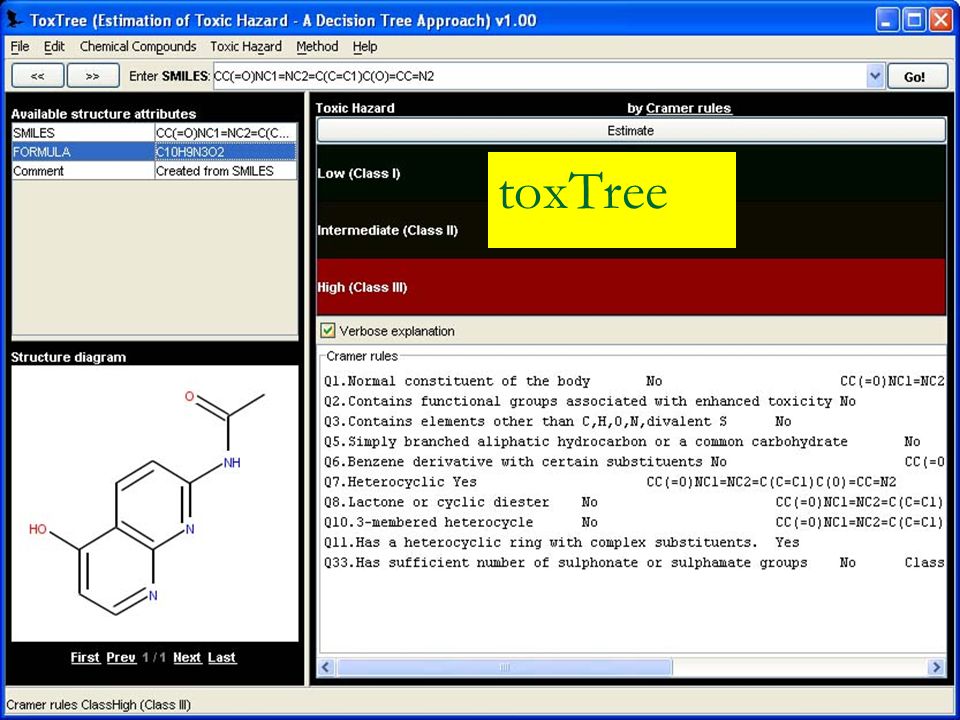Click the Q3 elements other than C,H,O,N line

tap(557, 422)
